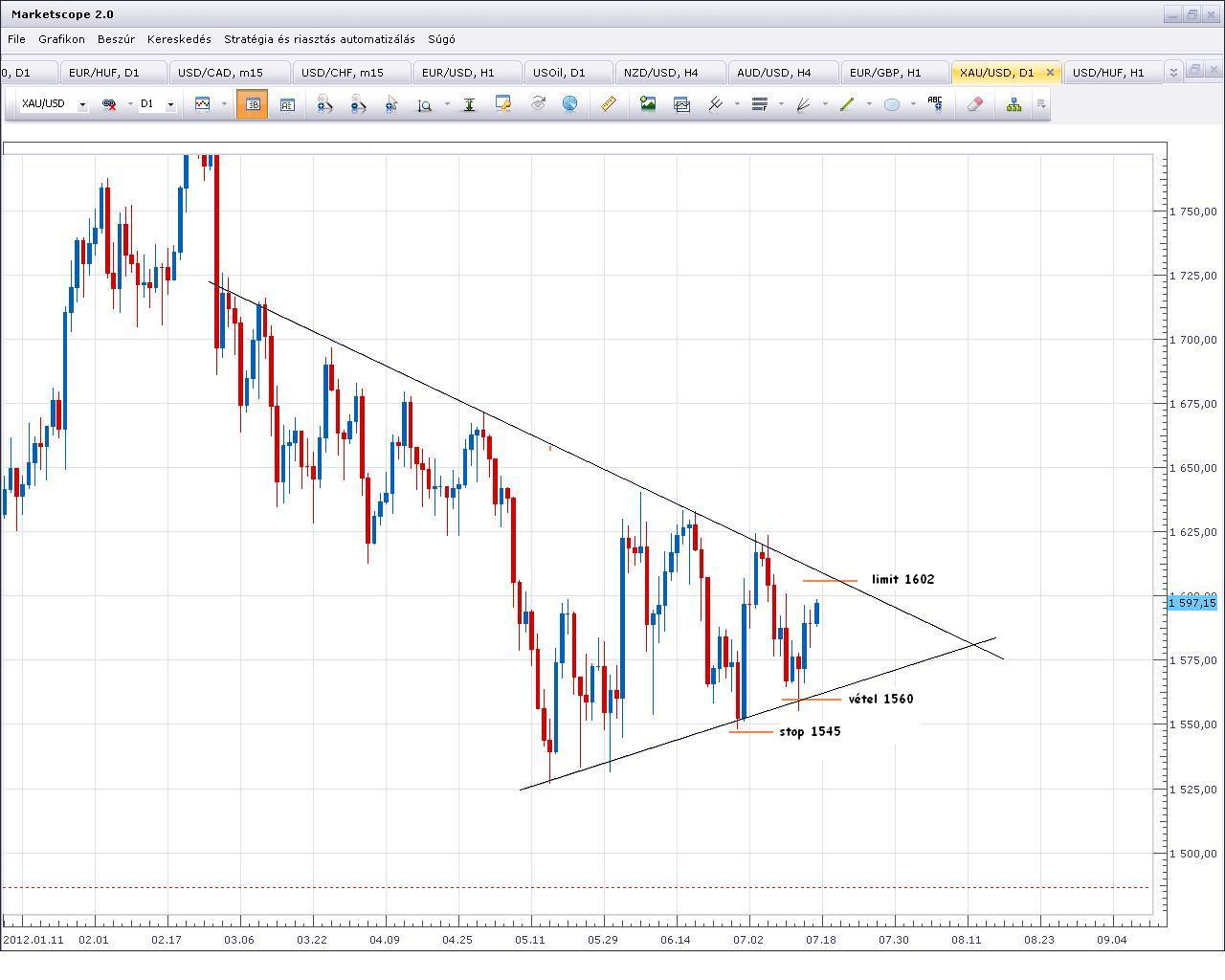Screen dimensions: 1225x980
Task: Switch to USD/CAD, m15 tab
Action: (x=229, y=73)
